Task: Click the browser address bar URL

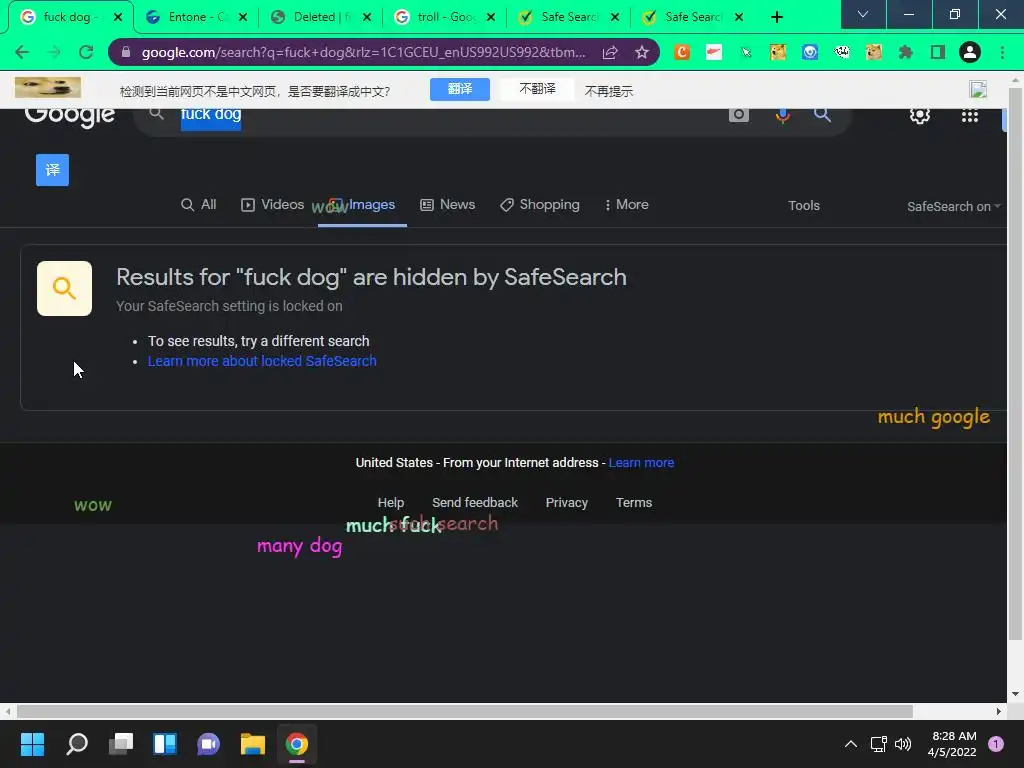Action: point(363,52)
